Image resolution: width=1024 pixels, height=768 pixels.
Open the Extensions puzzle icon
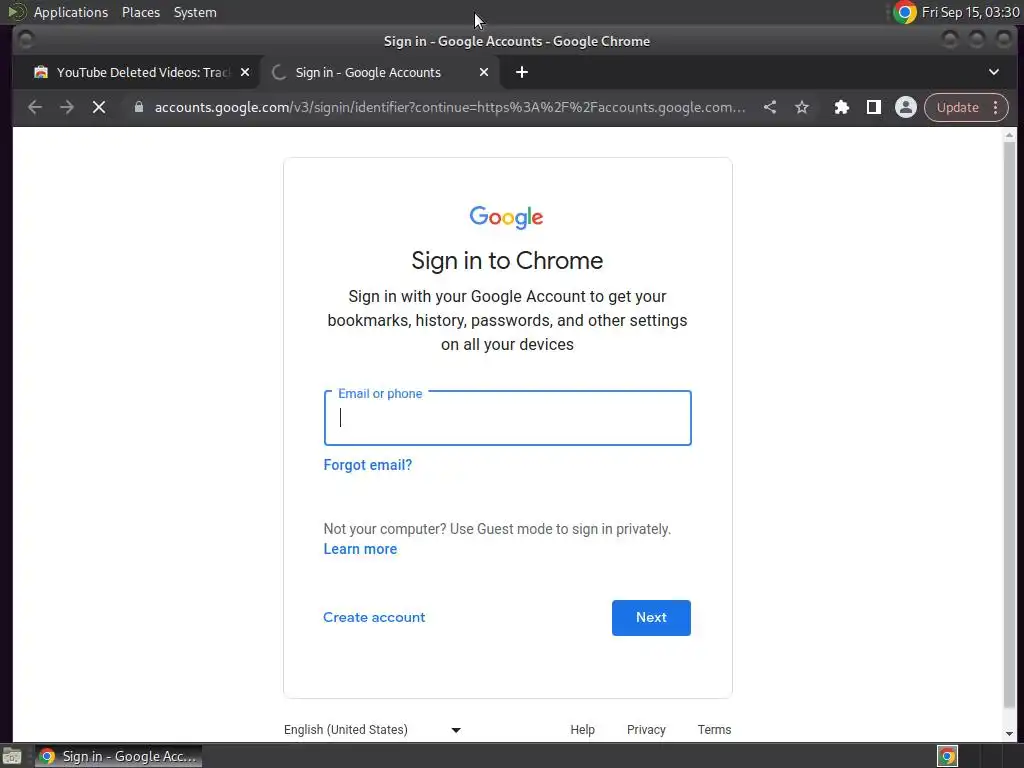841,107
